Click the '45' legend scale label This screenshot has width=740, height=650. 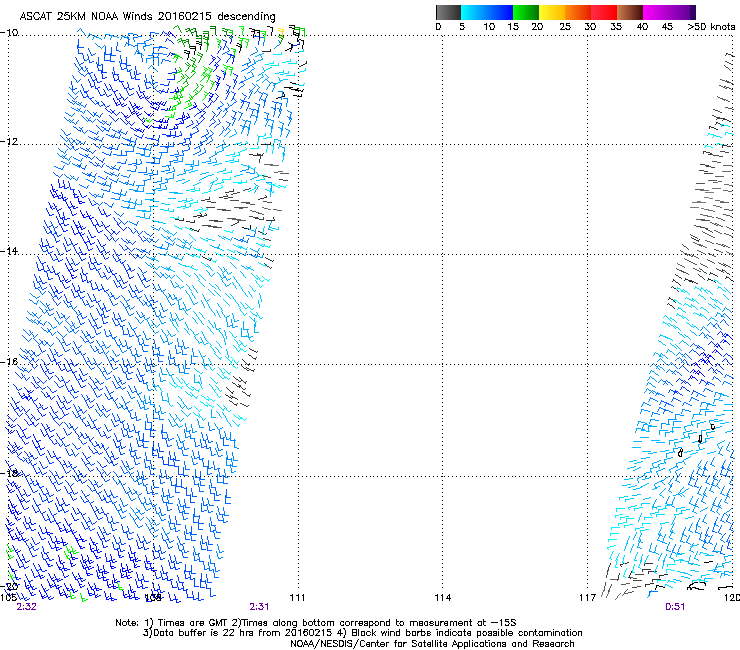[667, 27]
